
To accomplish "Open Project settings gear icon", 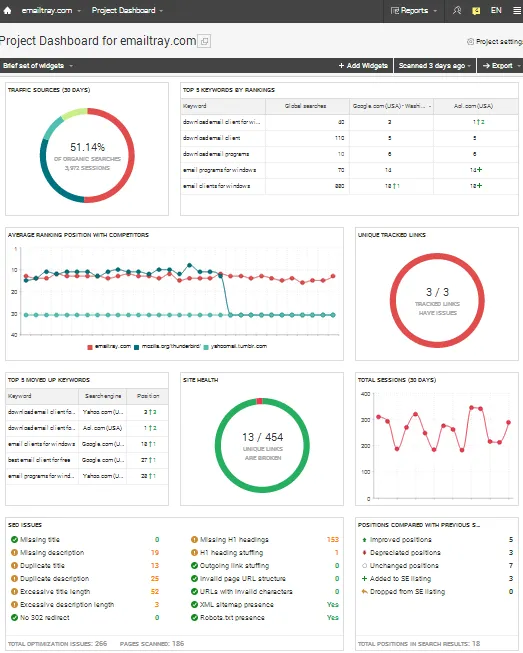I will point(470,42).
